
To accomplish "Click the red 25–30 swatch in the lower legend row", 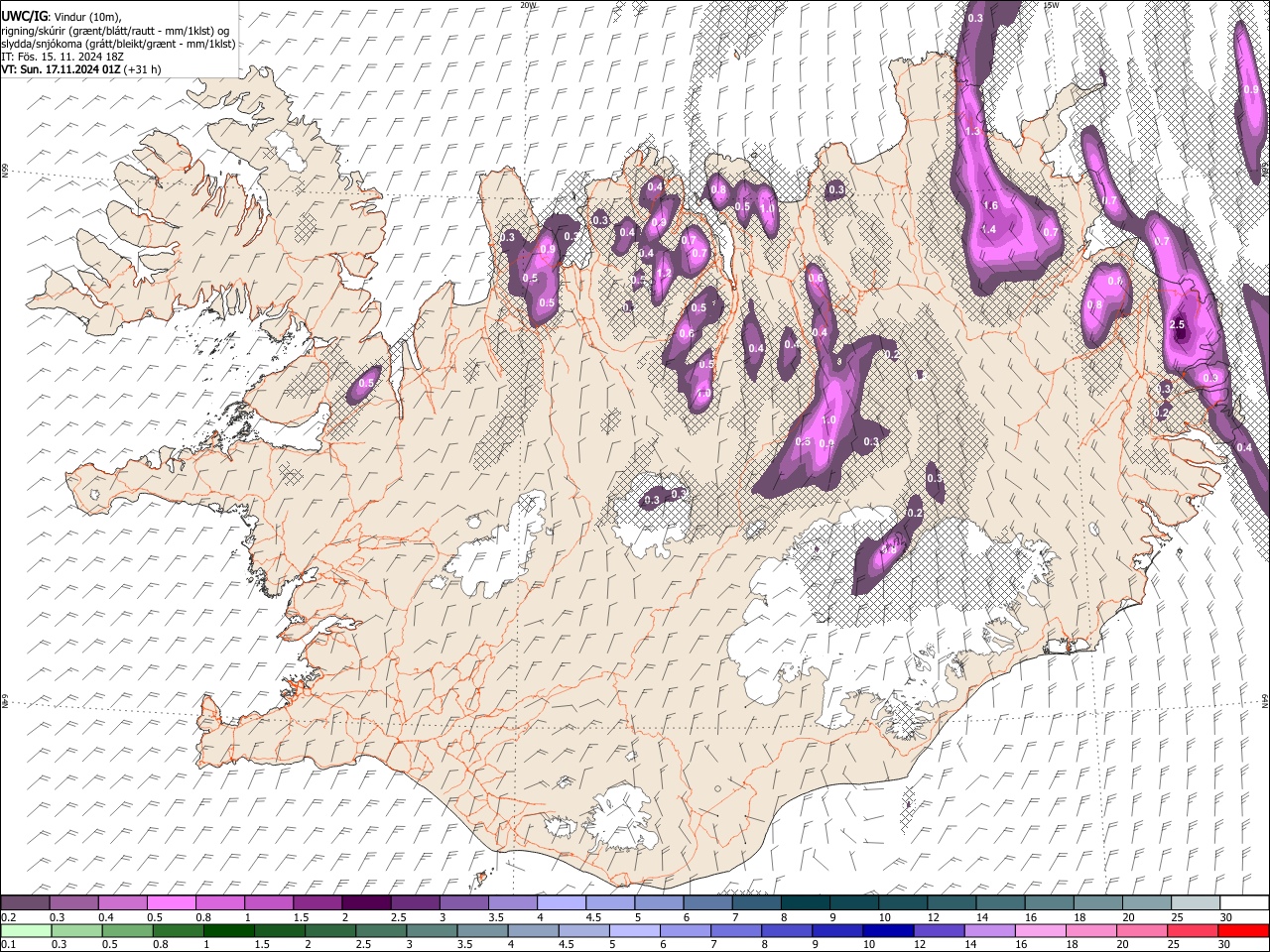I will [x=1191, y=930].
